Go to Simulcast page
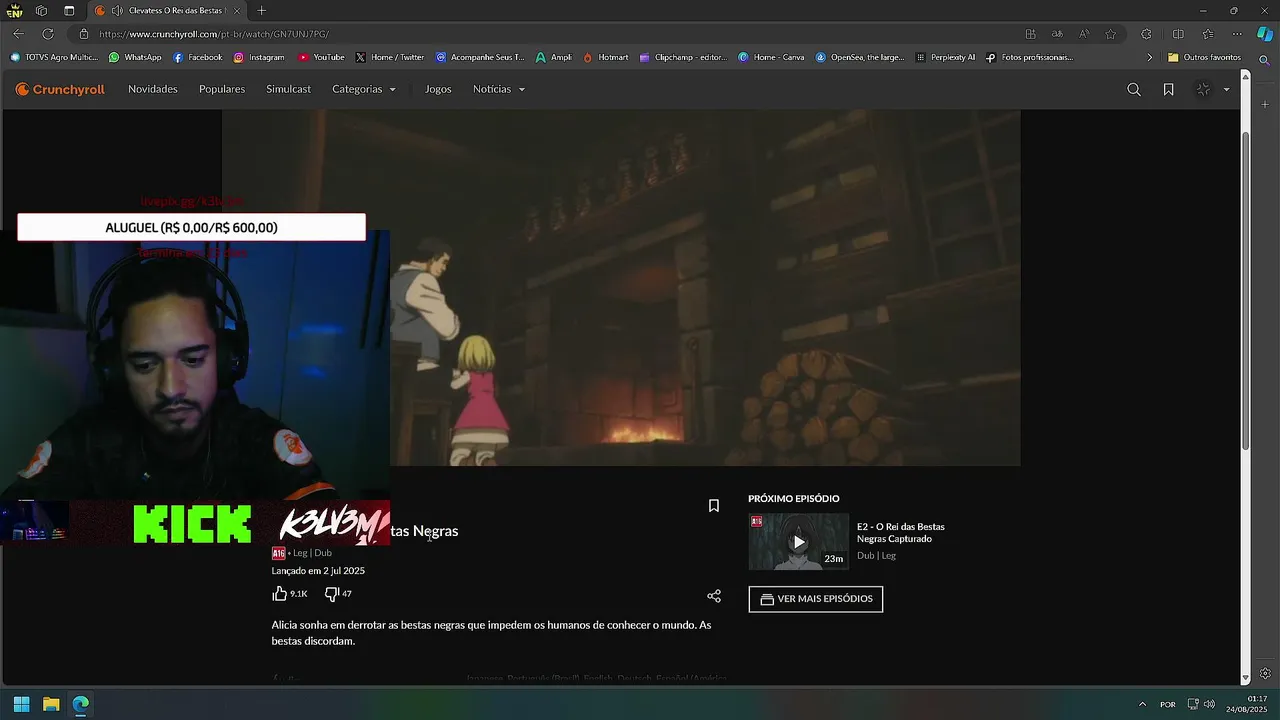Screen dimensions: 1280x720 tap(288, 89)
